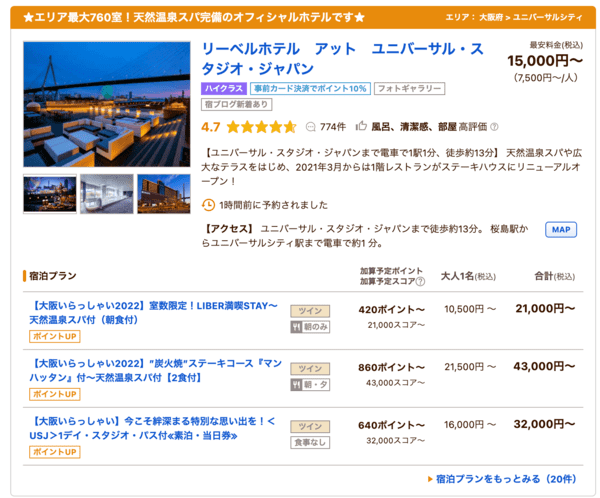Click 640ポイント〜 value
This screenshot has height=498, width=600.
pos(391,425)
